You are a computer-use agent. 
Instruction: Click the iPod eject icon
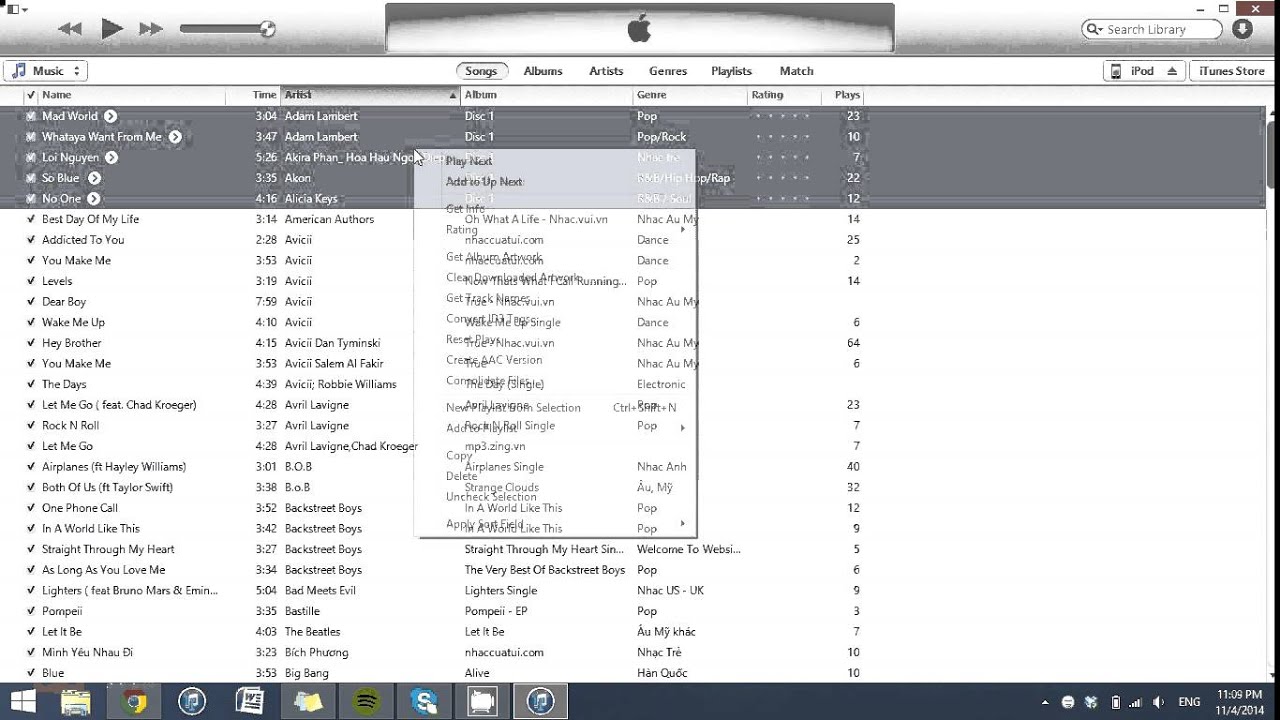coord(1172,71)
